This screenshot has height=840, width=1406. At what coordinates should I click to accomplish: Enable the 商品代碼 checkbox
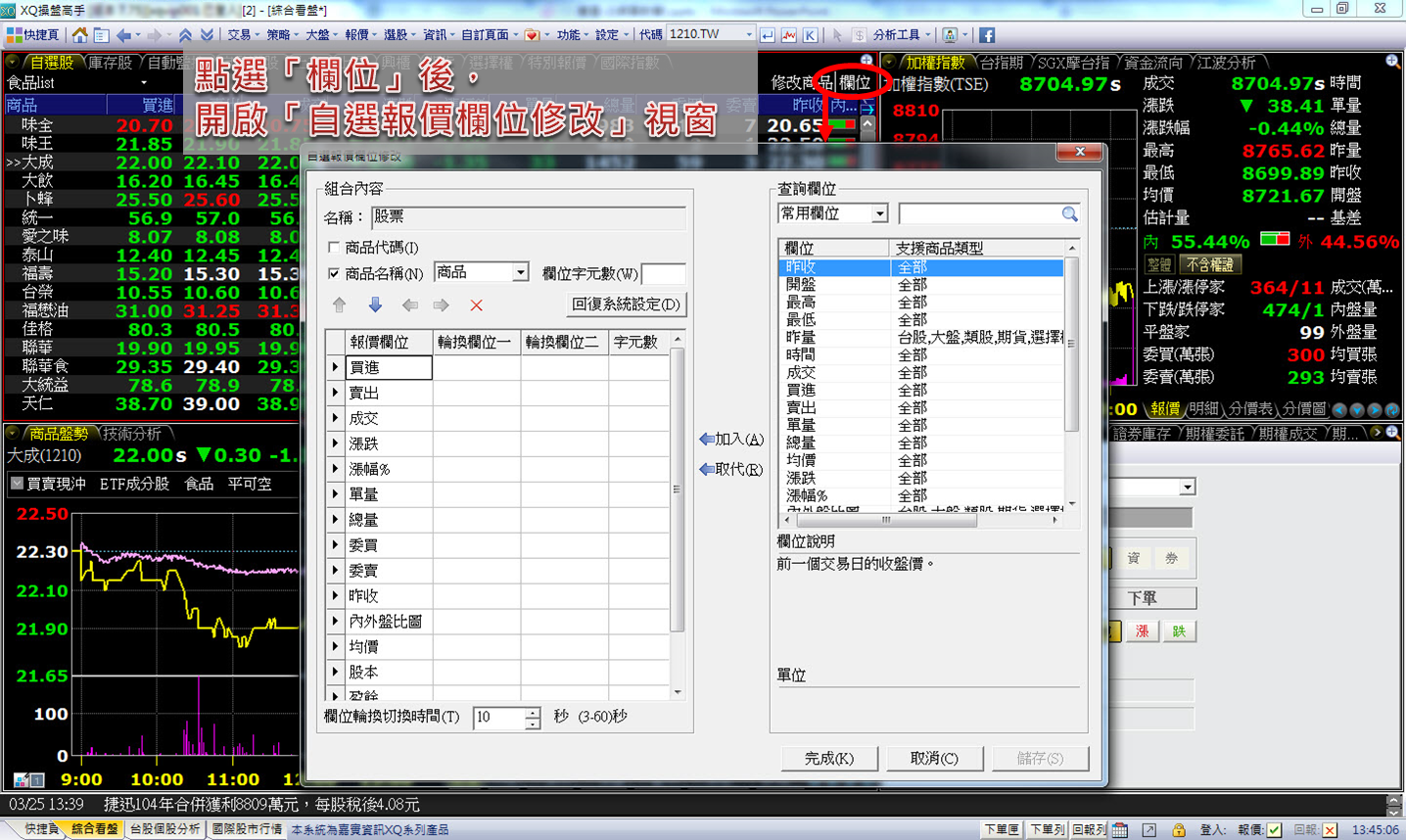click(x=334, y=248)
